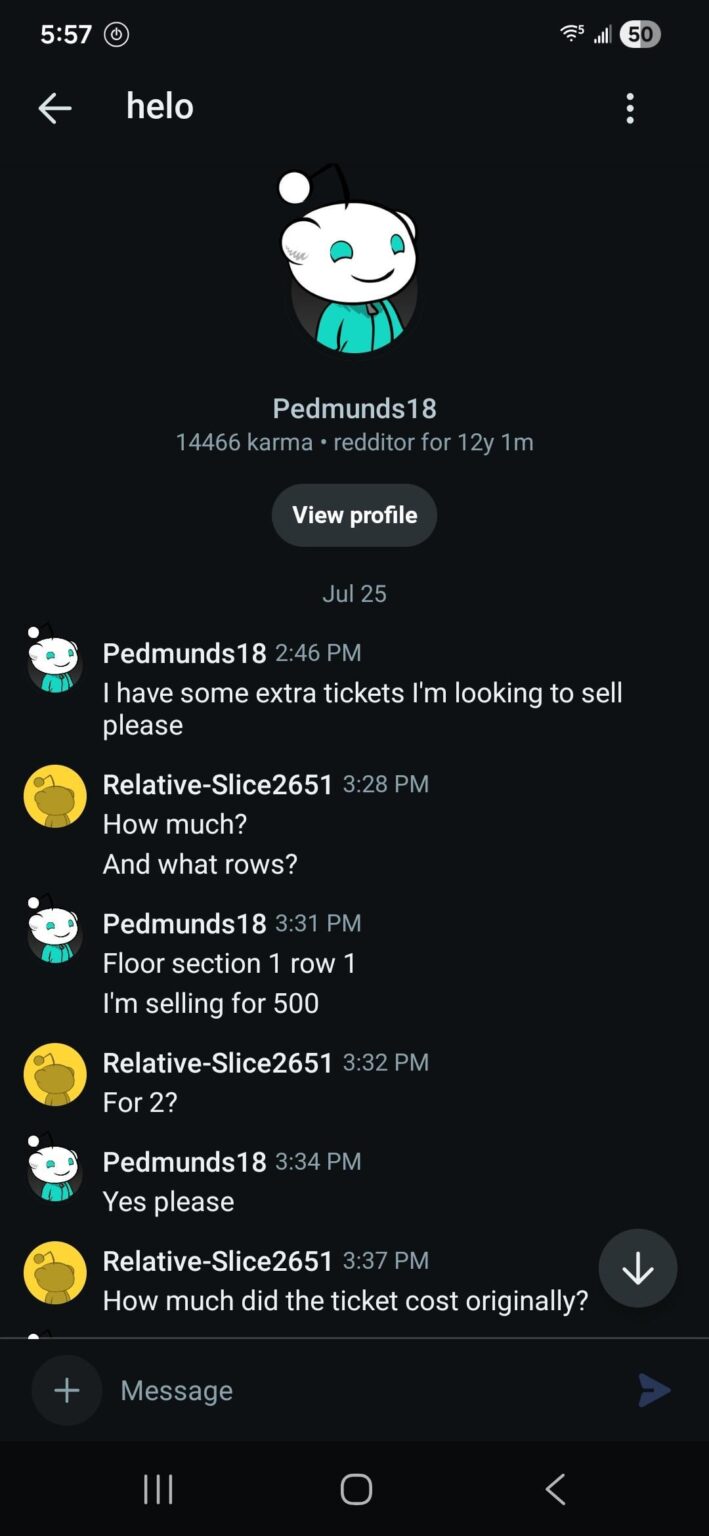709x1536 pixels.
Task: Tap the plus attachment icon
Action: tap(67, 1390)
